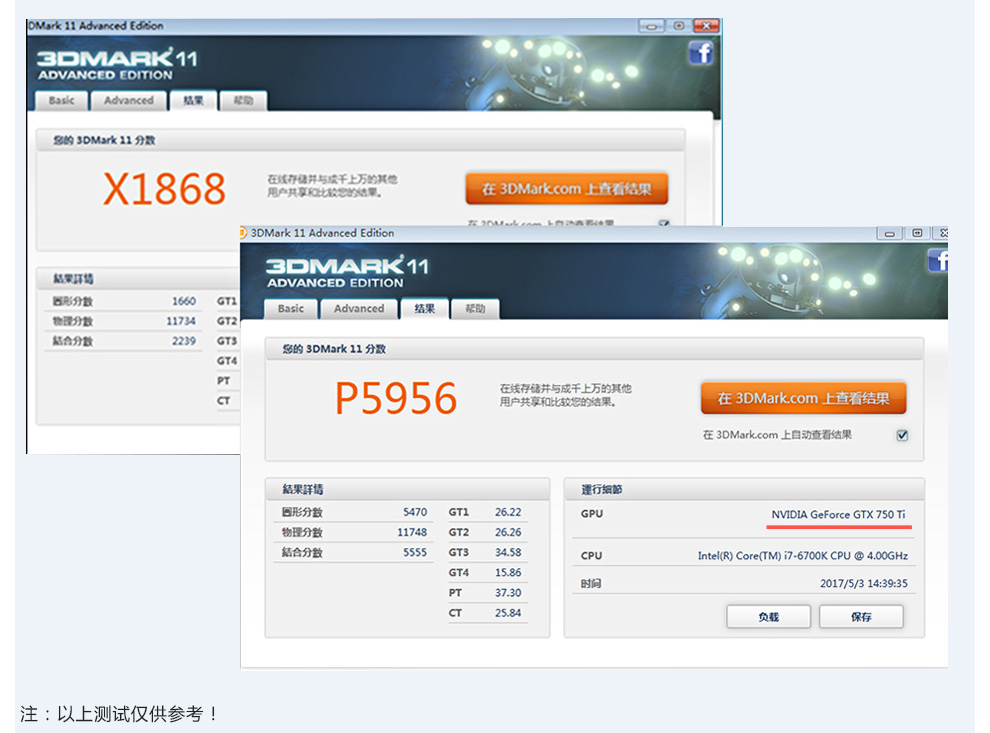Click the Facebook icon in the back window
This screenshot has height=733, width=990.
[701, 53]
